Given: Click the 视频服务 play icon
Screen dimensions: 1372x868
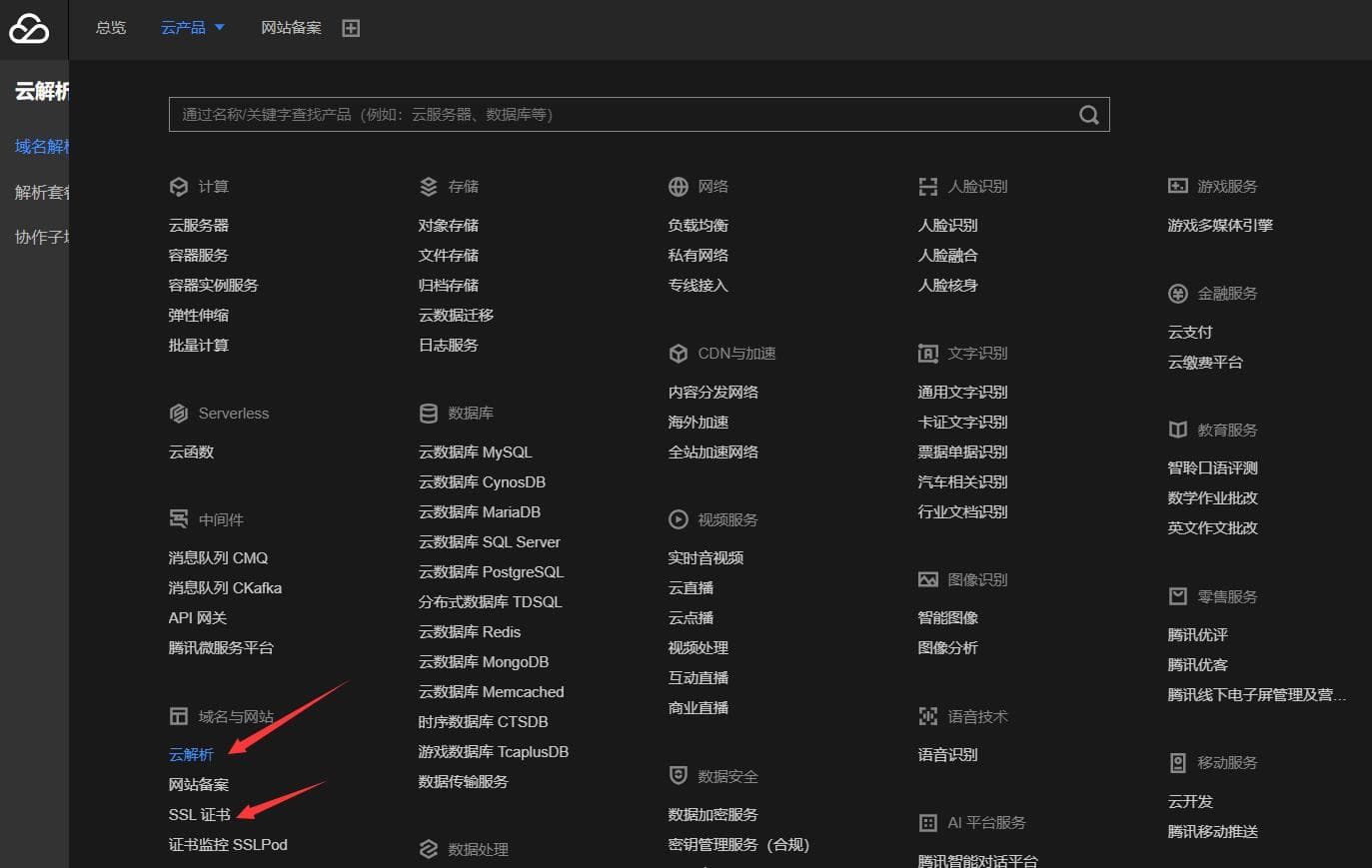Looking at the screenshot, I should pos(679,519).
